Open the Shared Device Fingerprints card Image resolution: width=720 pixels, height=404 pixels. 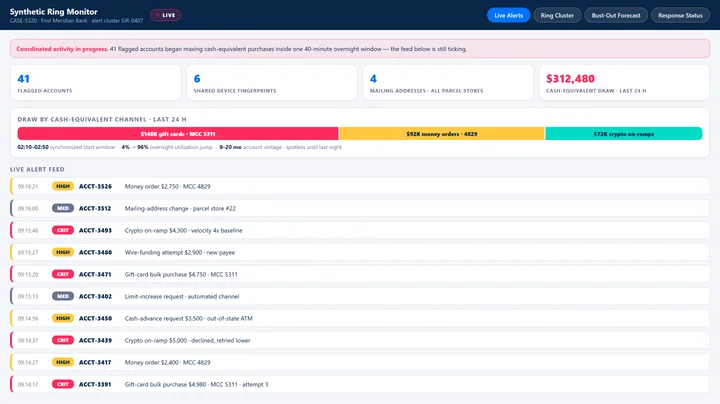pyautogui.click(x=272, y=83)
